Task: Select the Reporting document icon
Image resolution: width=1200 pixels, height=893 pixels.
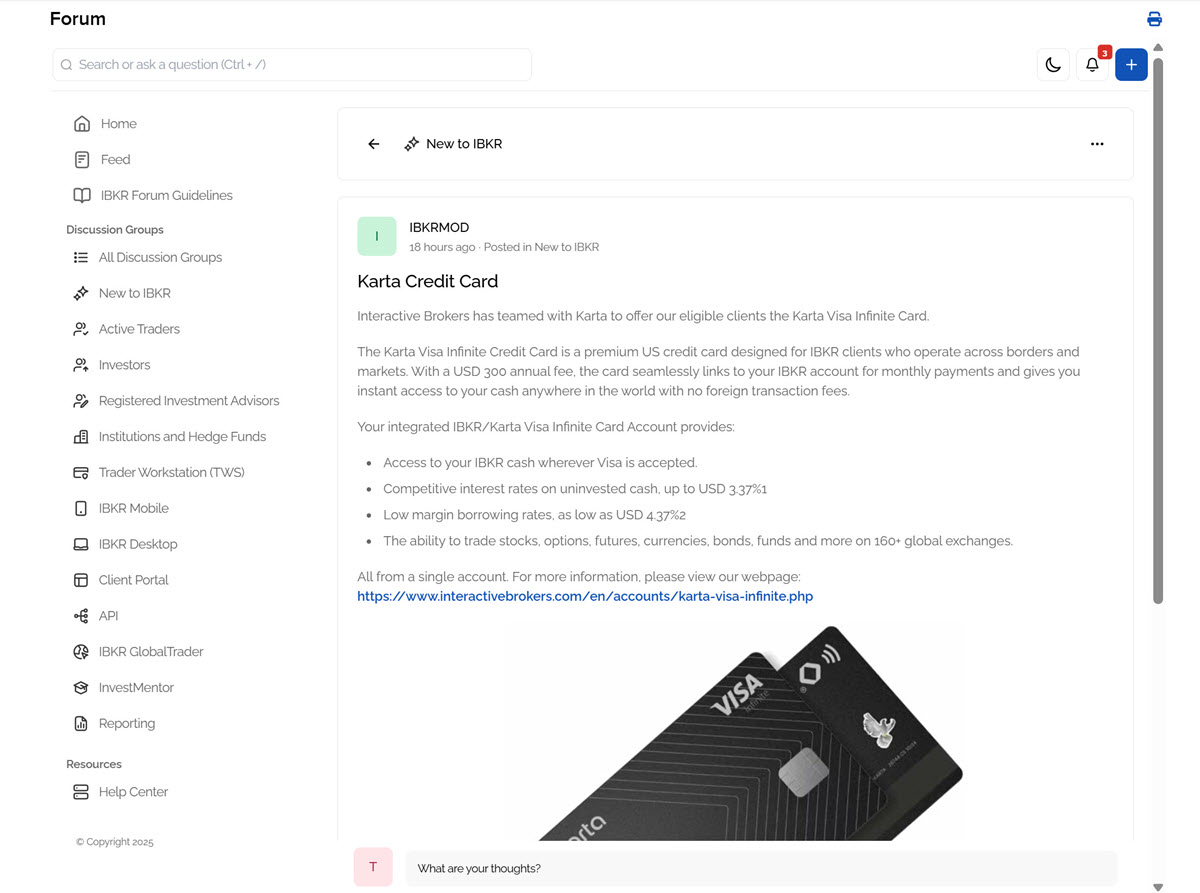Action: (80, 723)
